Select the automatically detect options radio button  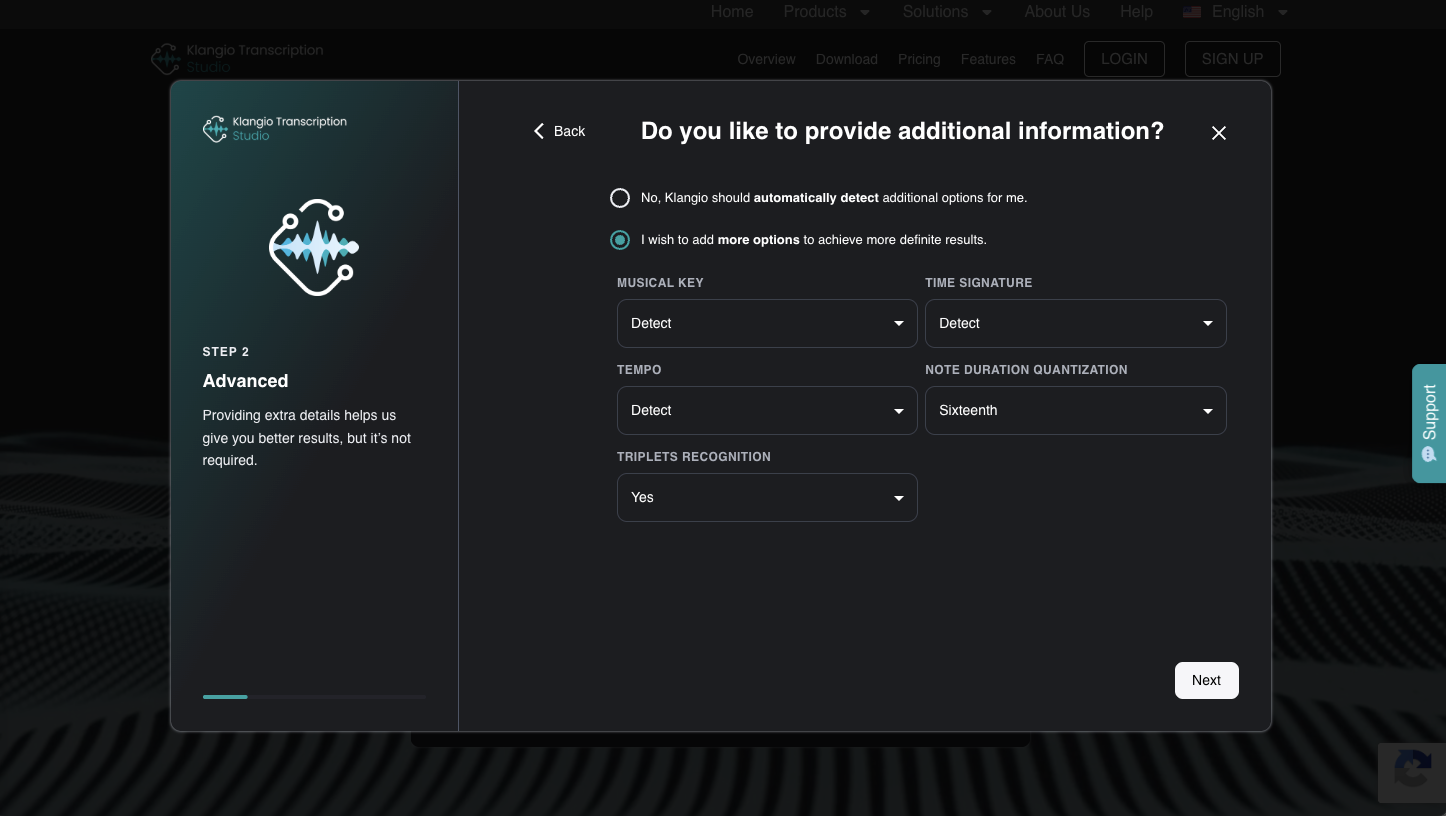(620, 198)
